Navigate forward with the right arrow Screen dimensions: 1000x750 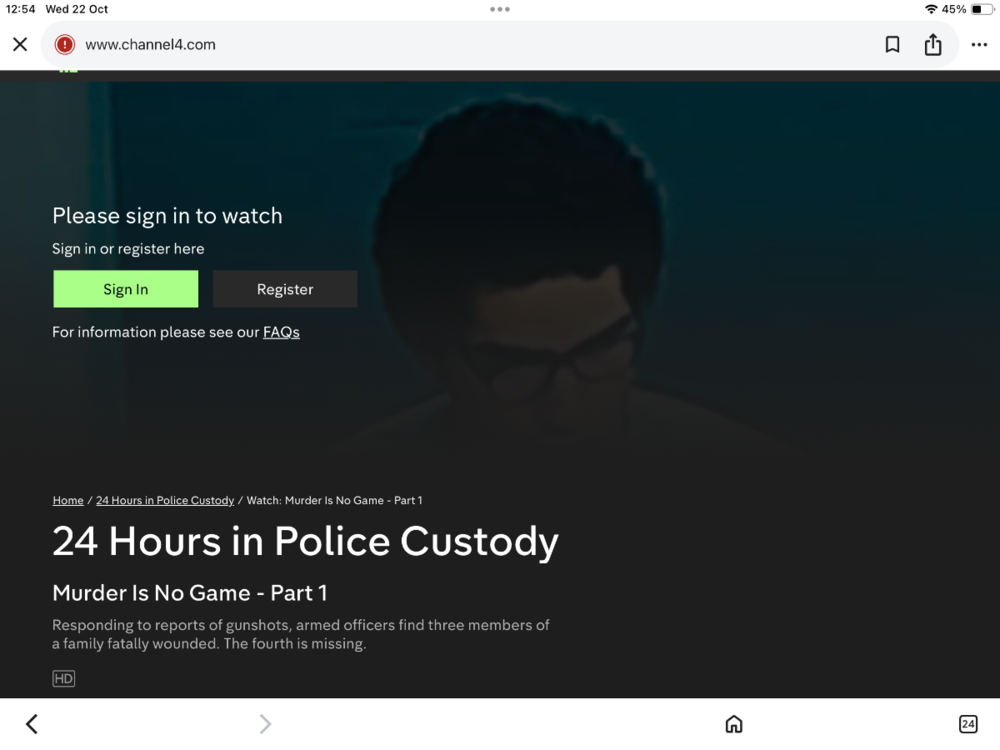[x=265, y=724]
